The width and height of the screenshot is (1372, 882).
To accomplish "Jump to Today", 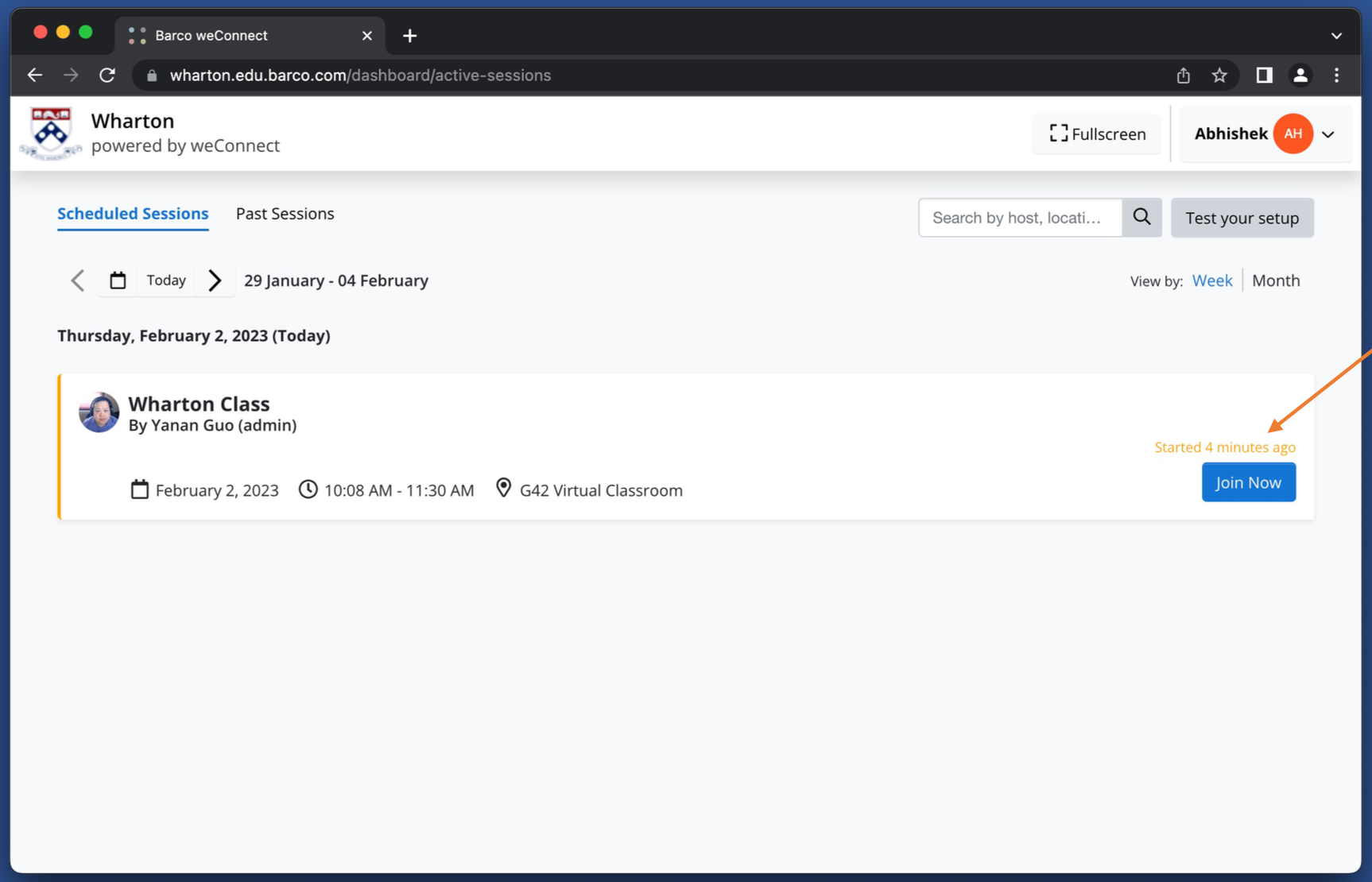I will point(166,280).
